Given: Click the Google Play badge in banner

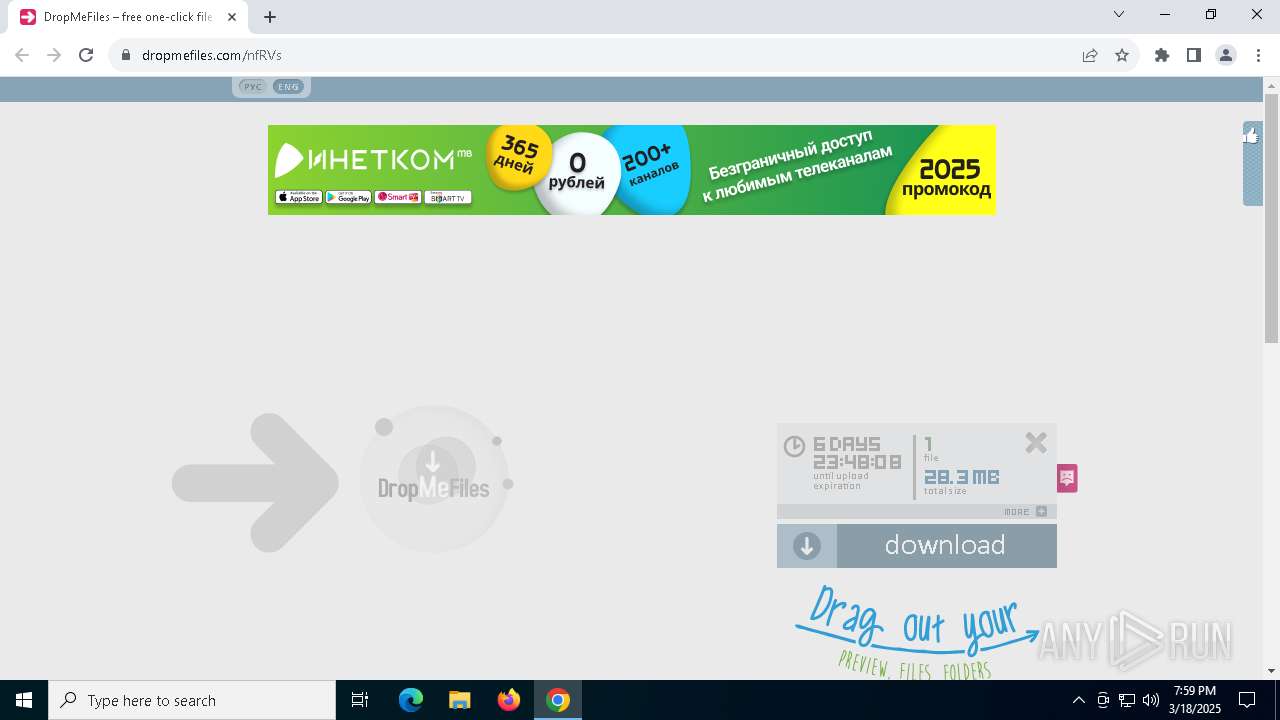Looking at the screenshot, I should click(348, 198).
